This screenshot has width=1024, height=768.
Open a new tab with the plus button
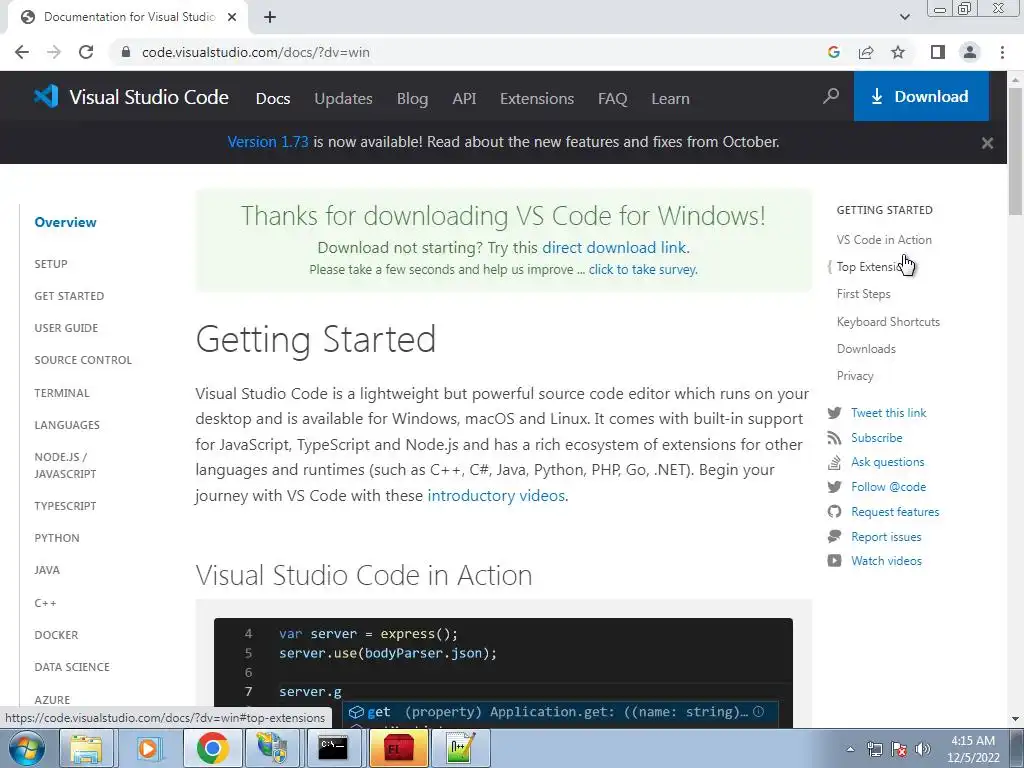pyautogui.click(x=270, y=17)
